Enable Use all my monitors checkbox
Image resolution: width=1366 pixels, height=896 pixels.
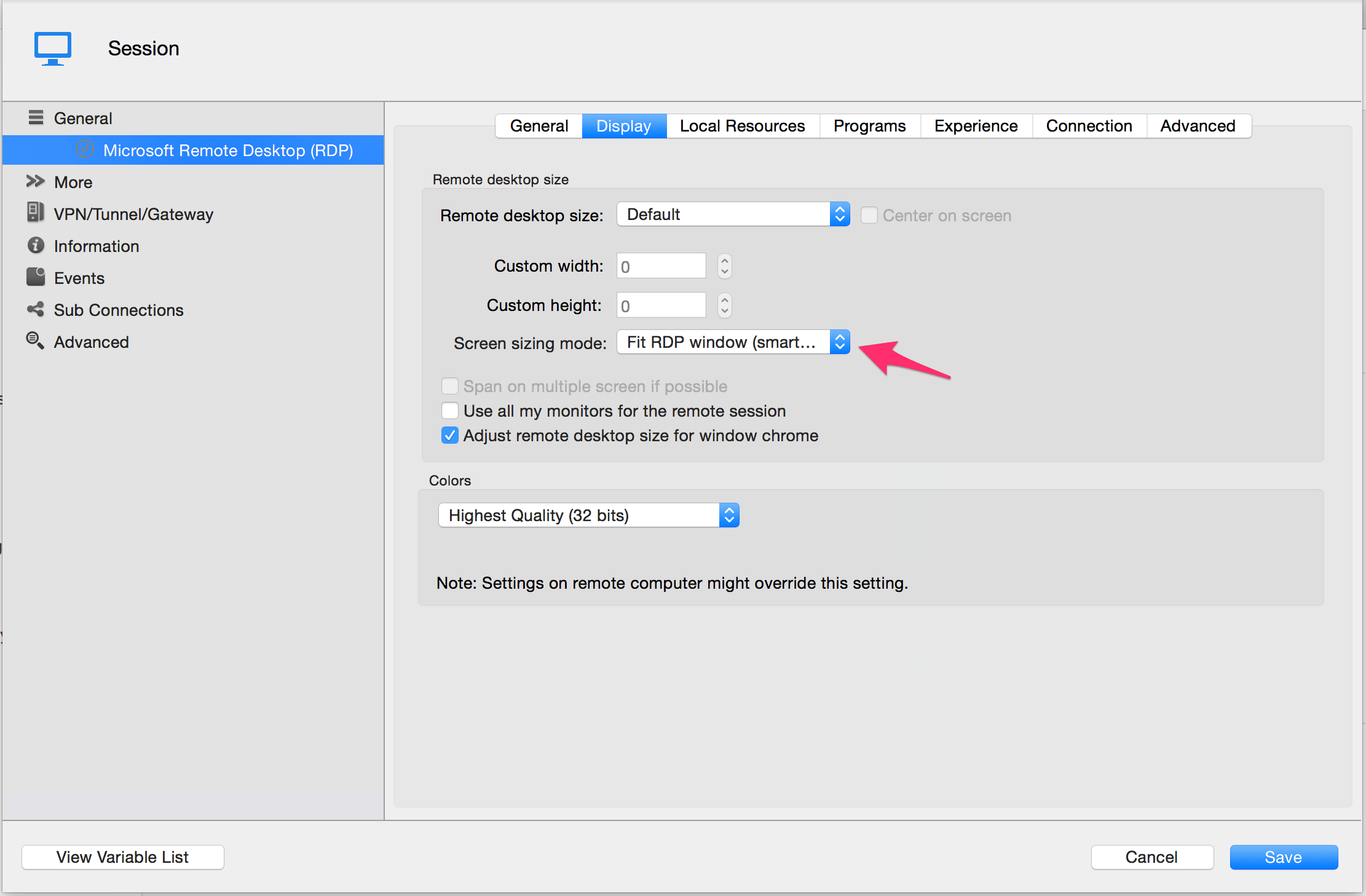pos(450,411)
